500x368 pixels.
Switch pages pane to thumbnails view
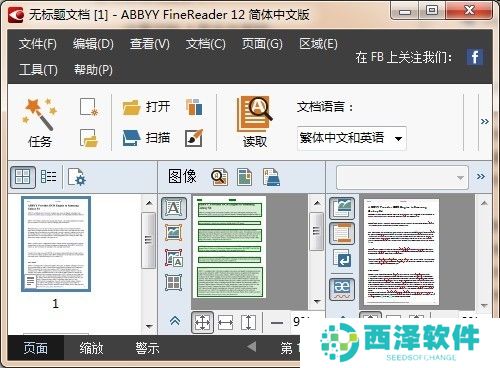[23, 177]
